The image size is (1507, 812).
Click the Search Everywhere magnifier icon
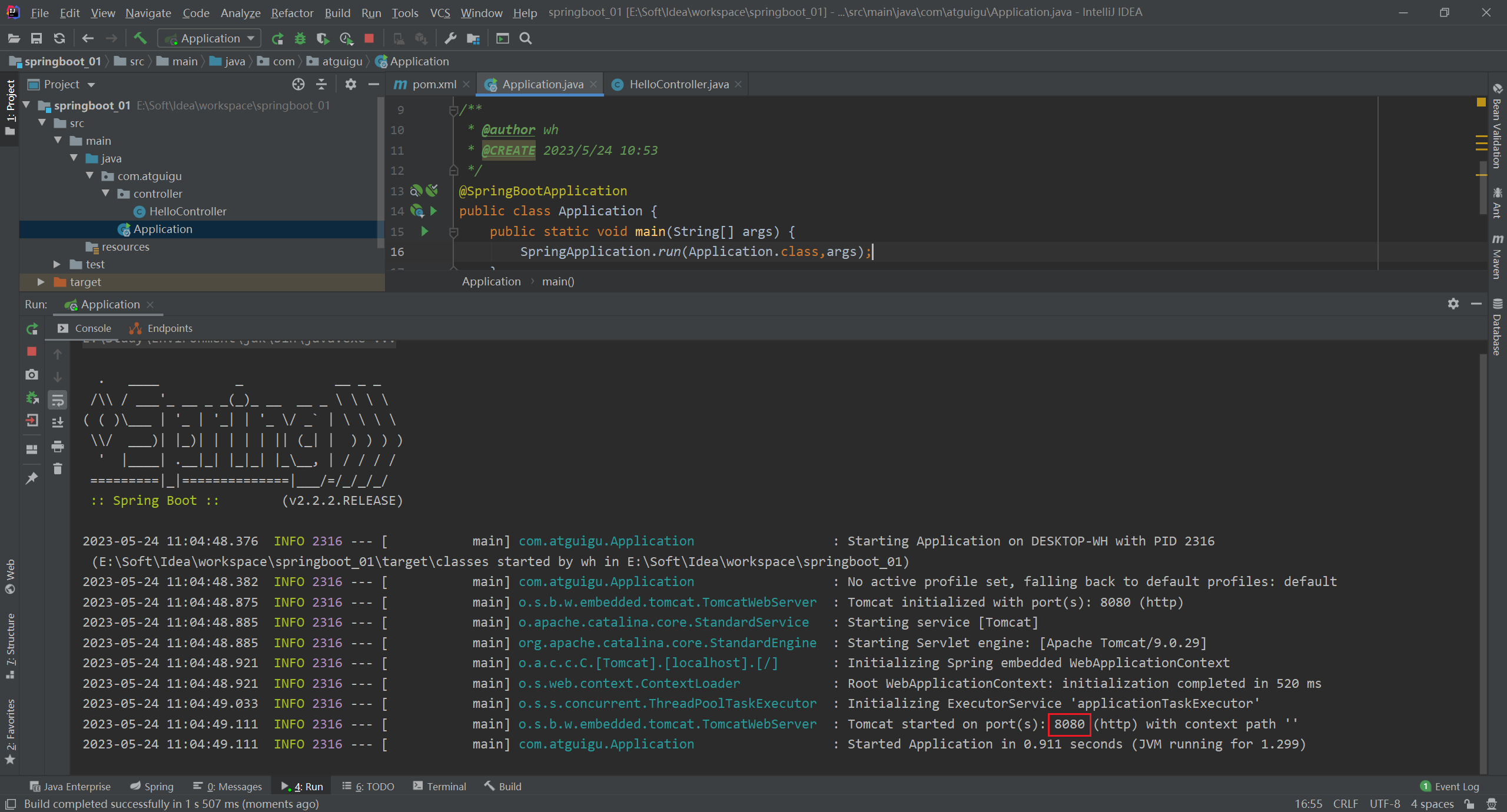[x=526, y=39]
